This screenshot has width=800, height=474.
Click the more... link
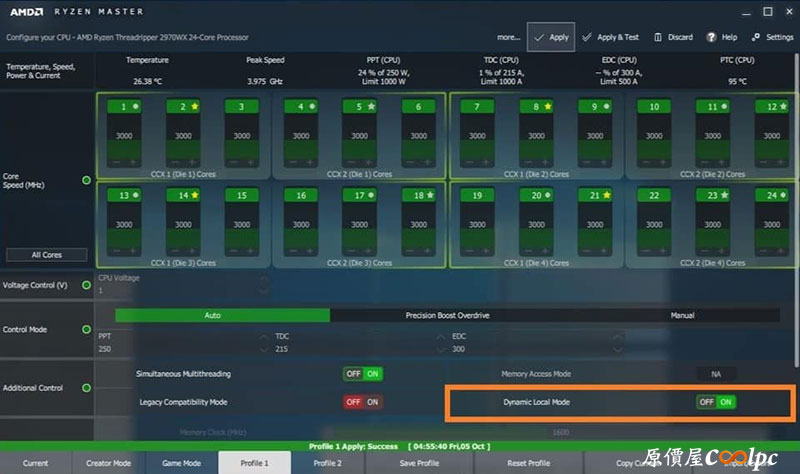508,37
